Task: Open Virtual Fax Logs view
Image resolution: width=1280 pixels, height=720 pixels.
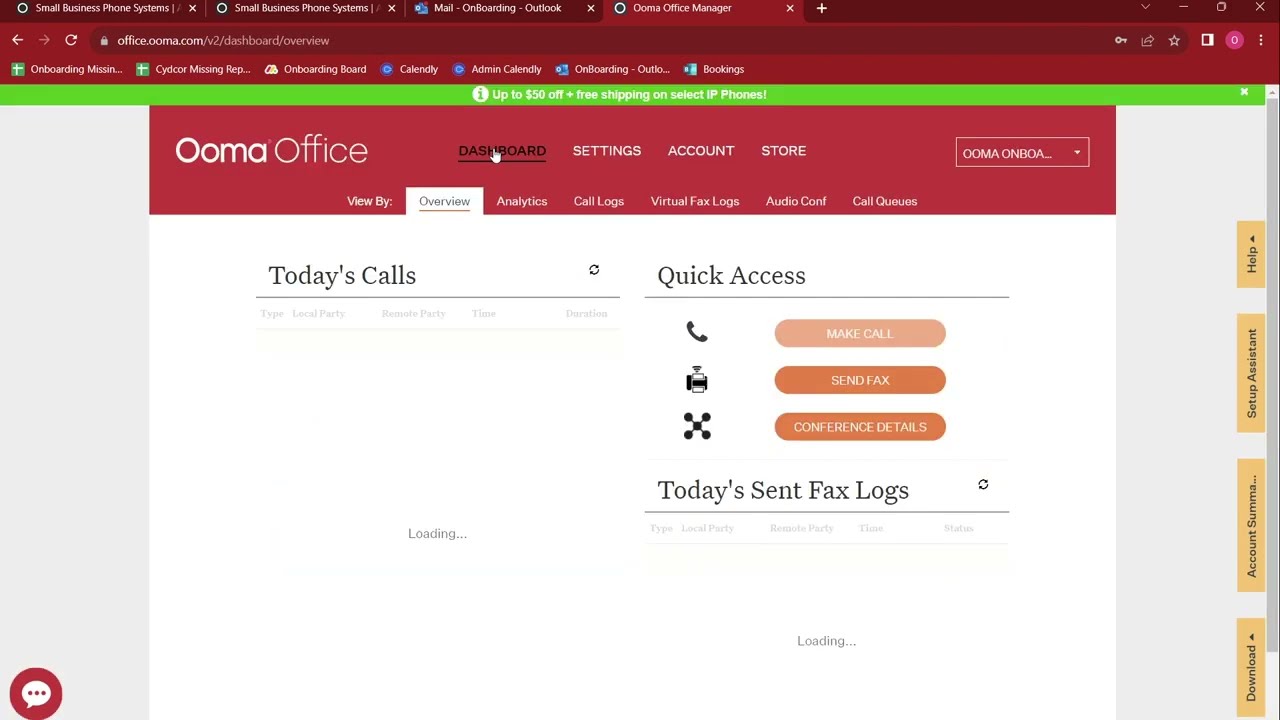Action: 695,201
